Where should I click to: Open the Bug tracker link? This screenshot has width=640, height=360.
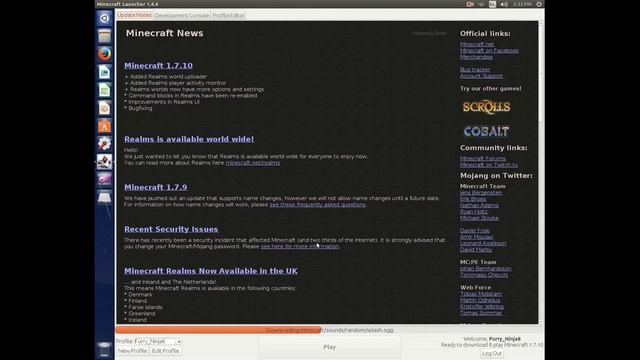click(475, 69)
